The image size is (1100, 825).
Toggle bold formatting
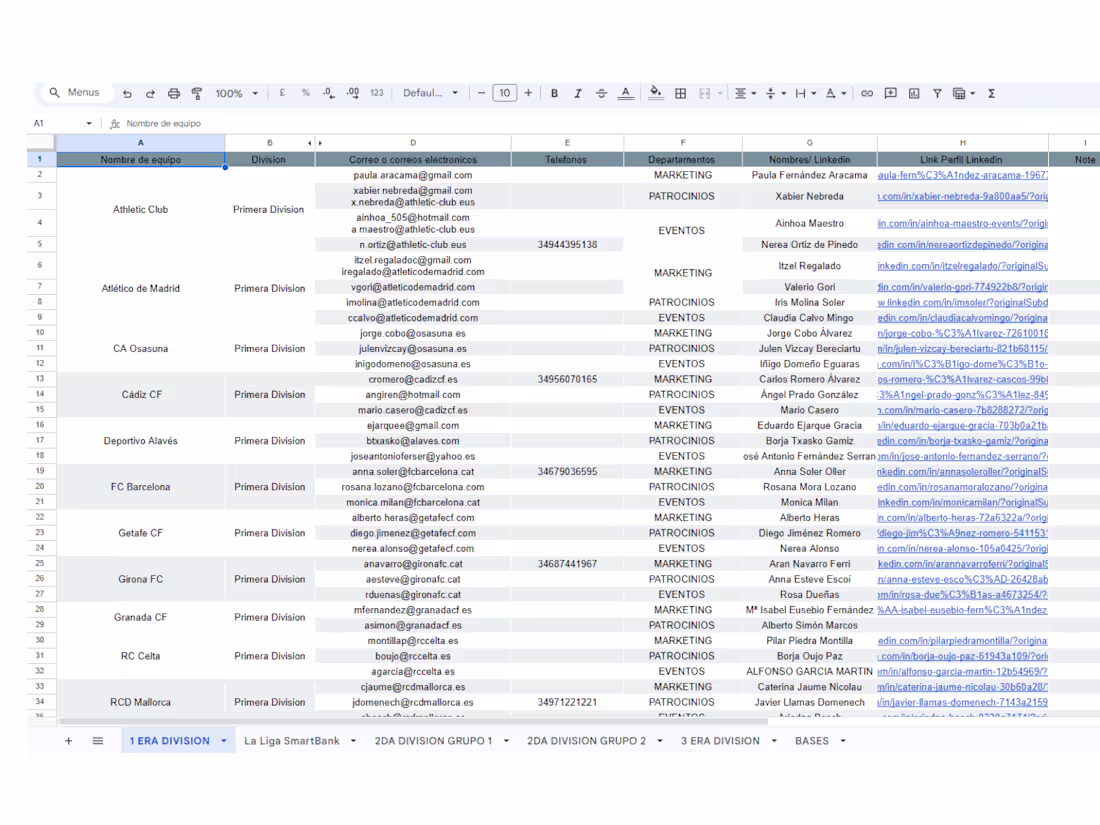[x=554, y=93]
